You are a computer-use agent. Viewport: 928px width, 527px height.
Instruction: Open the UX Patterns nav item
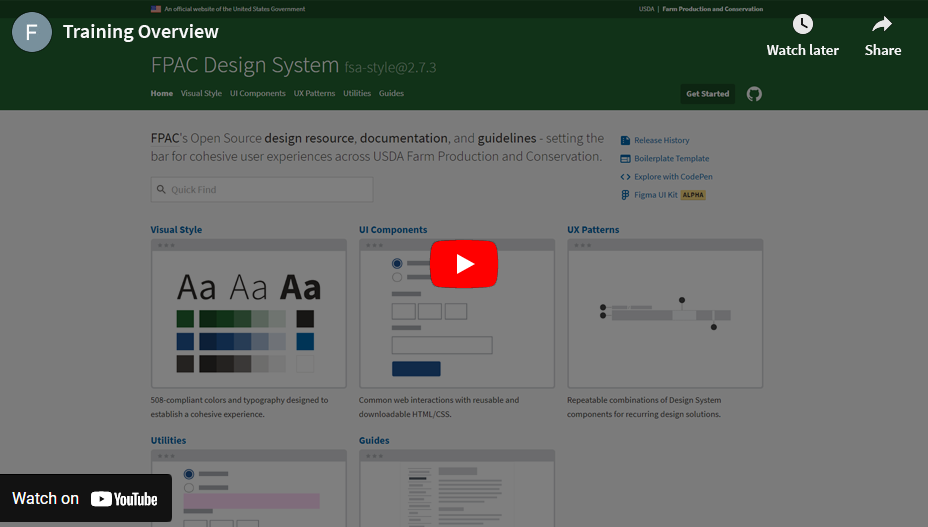[x=314, y=94]
